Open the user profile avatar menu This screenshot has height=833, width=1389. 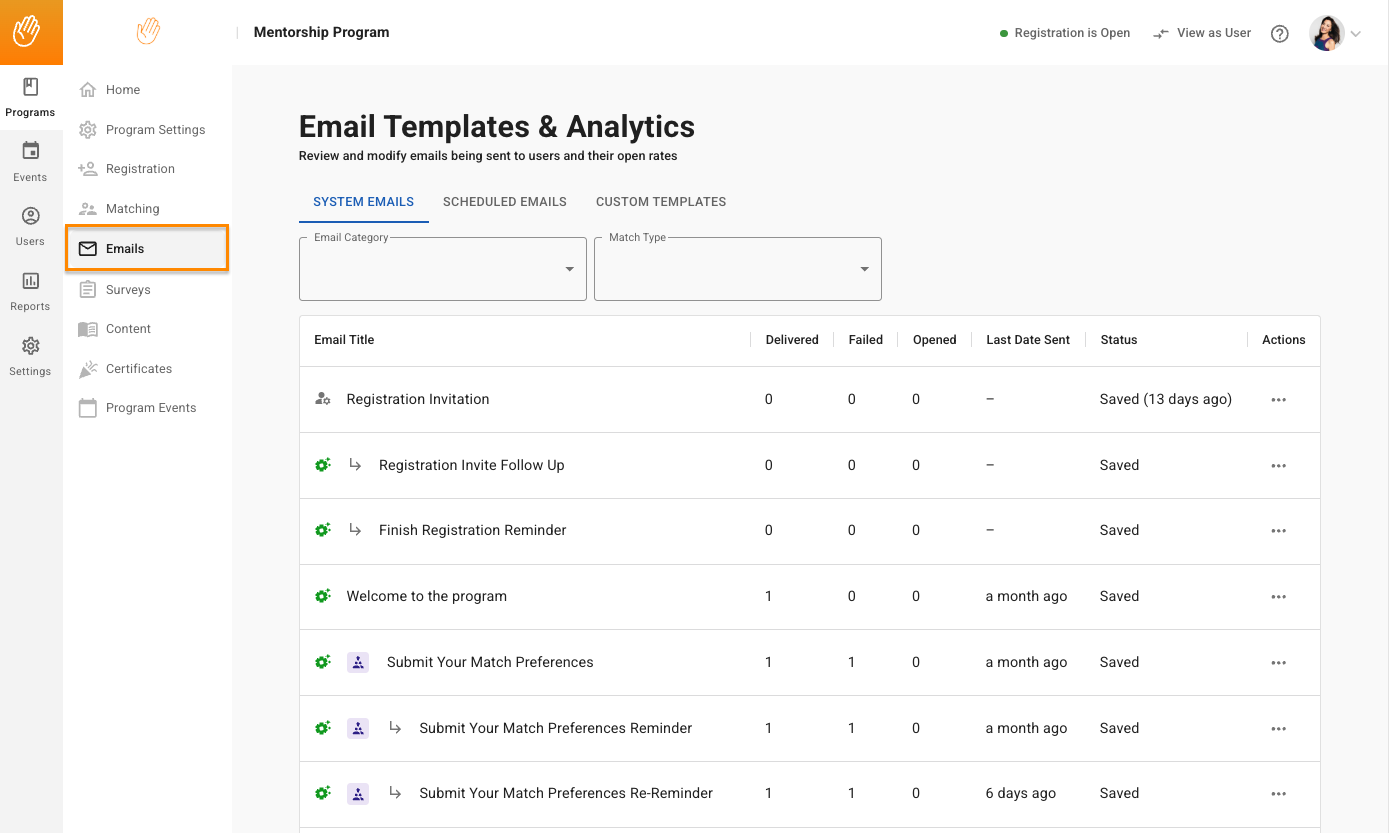(x=1334, y=33)
